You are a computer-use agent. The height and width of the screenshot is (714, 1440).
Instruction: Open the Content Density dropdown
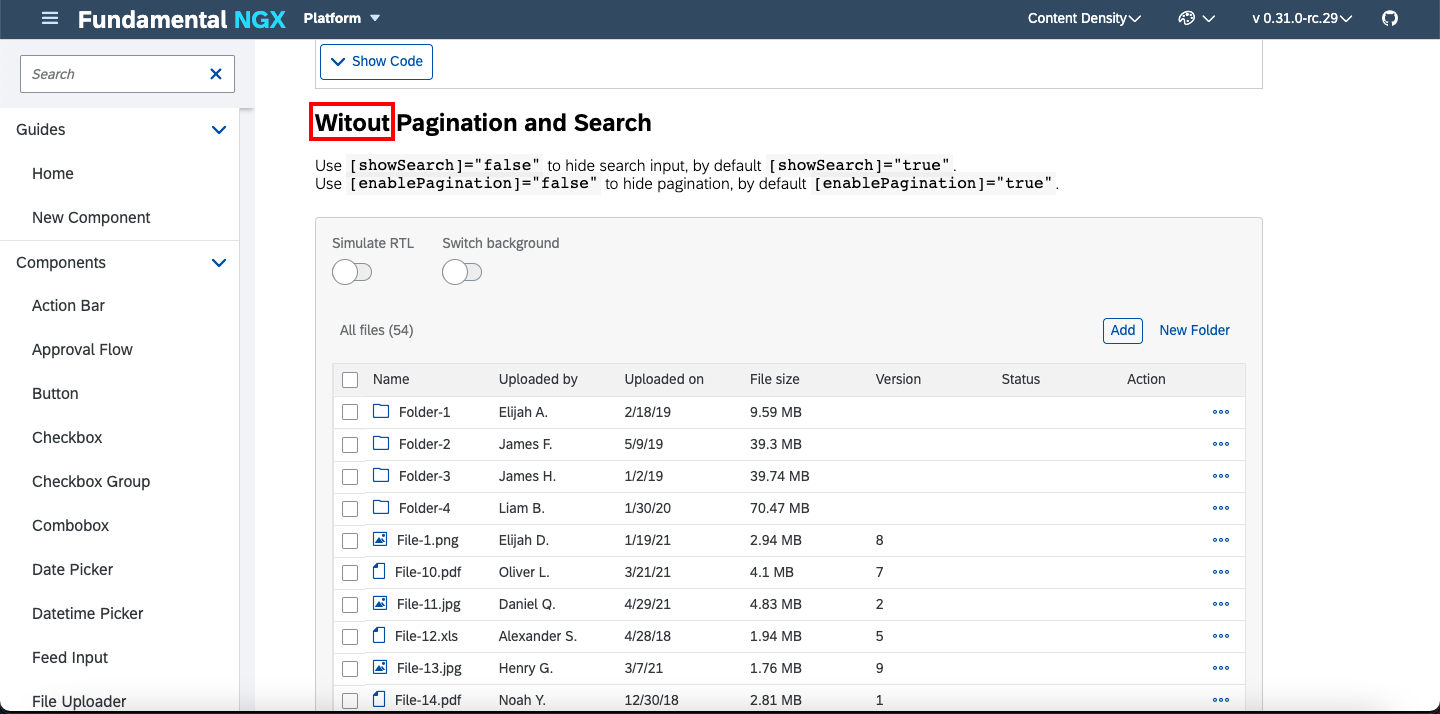click(x=1084, y=18)
